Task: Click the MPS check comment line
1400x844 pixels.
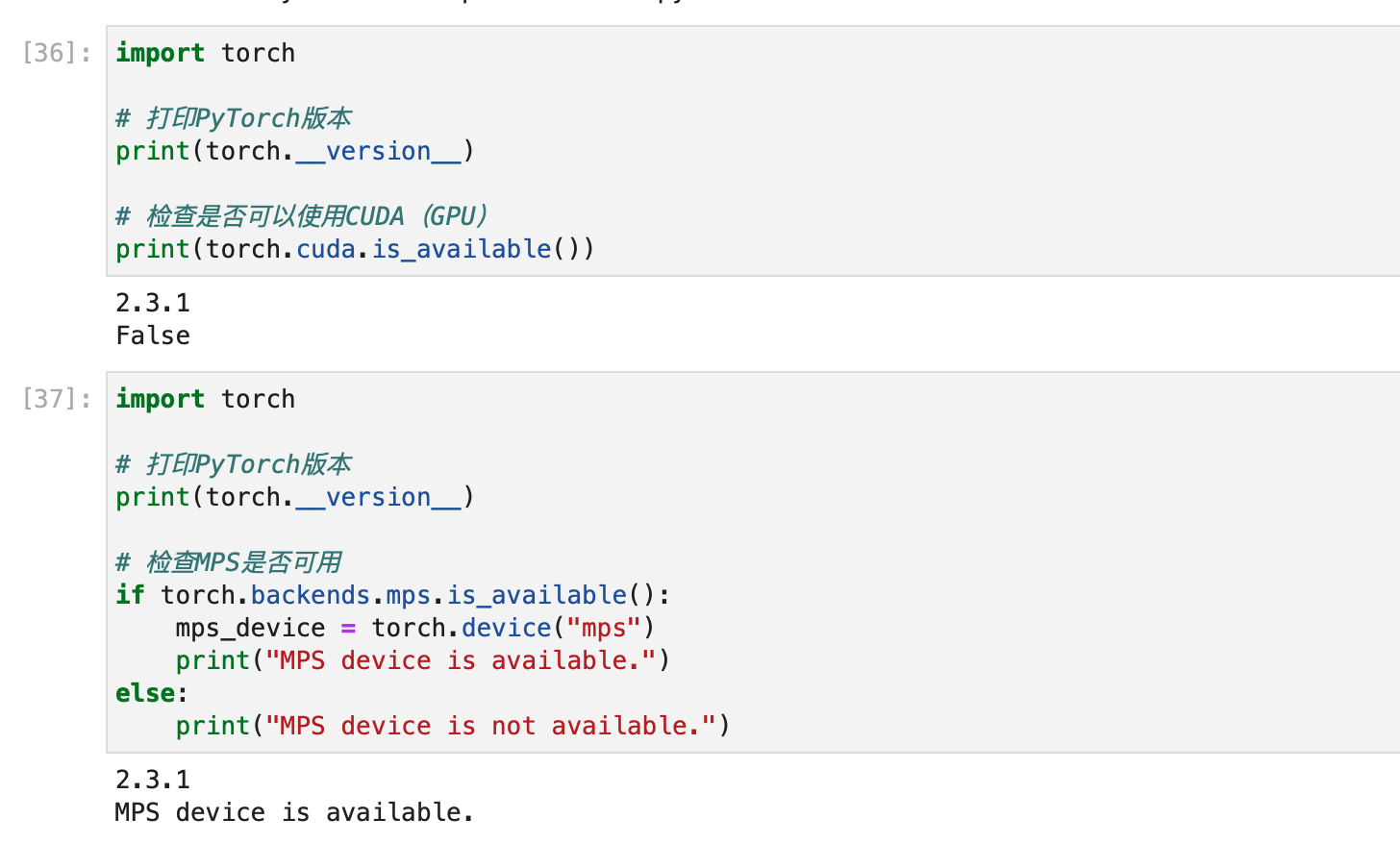Action: [x=228, y=562]
